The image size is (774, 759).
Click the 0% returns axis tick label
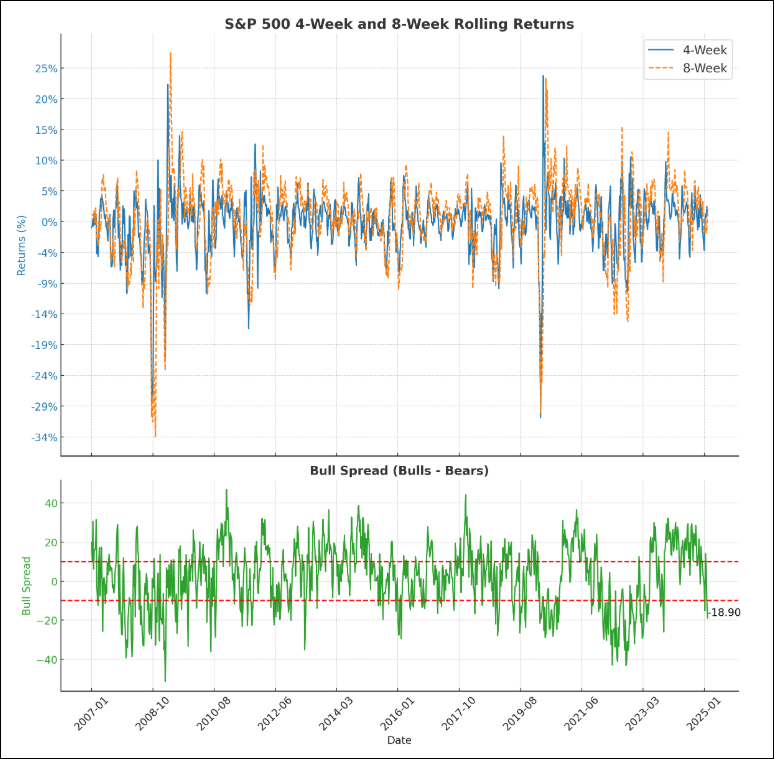48,222
